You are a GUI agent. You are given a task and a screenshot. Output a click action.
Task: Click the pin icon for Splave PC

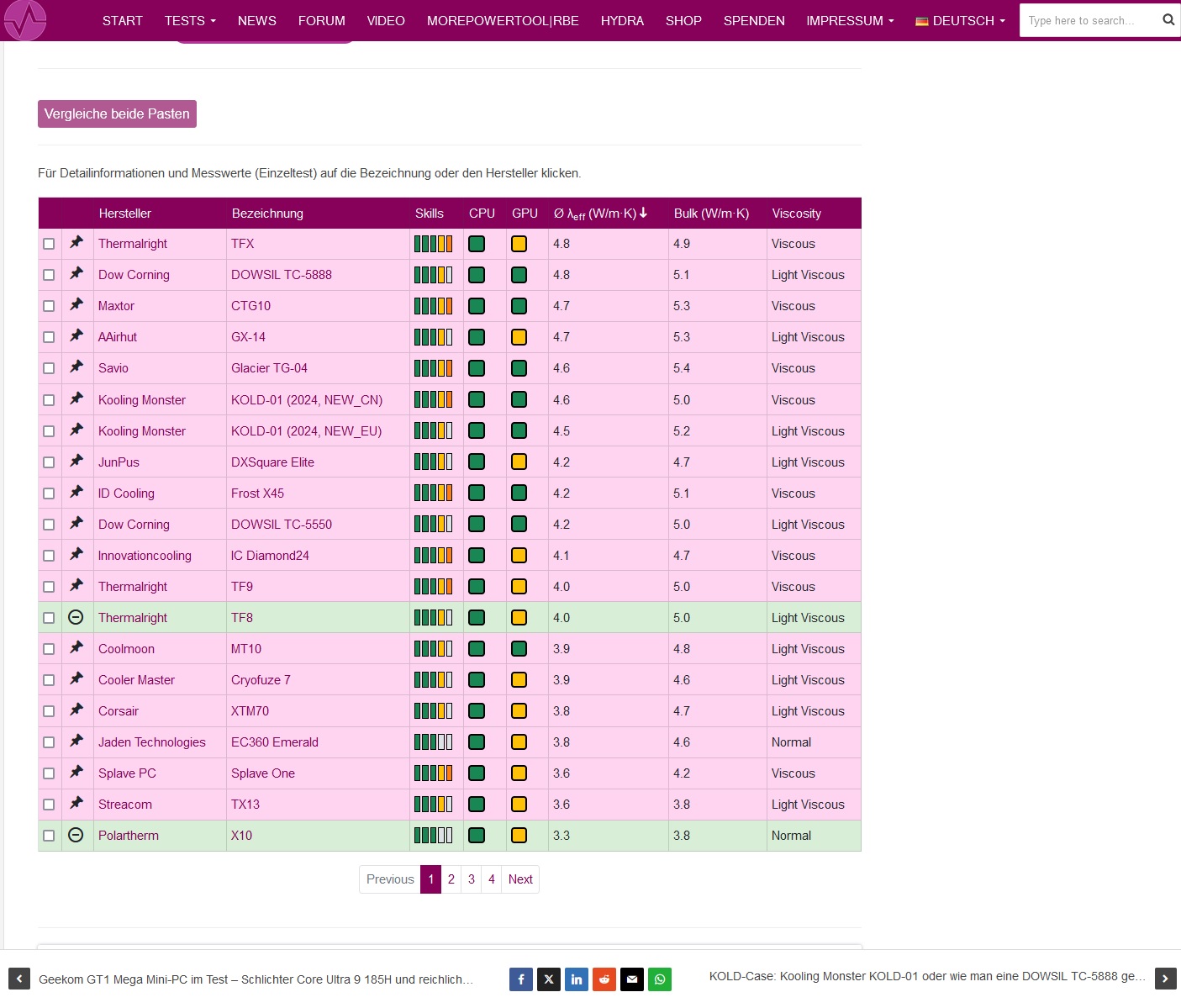coord(76,772)
